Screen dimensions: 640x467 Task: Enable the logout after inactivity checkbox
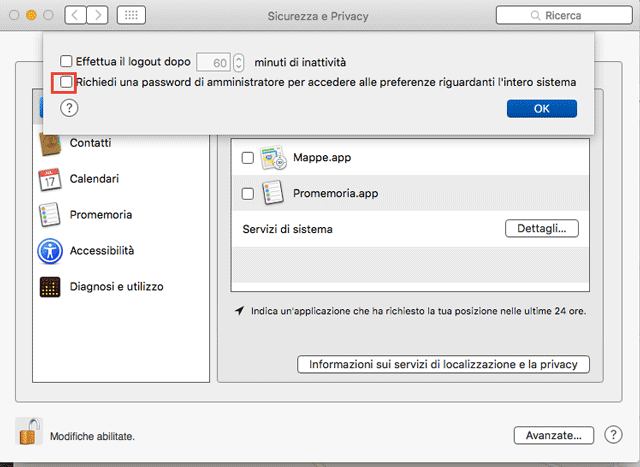[x=66, y=62]
